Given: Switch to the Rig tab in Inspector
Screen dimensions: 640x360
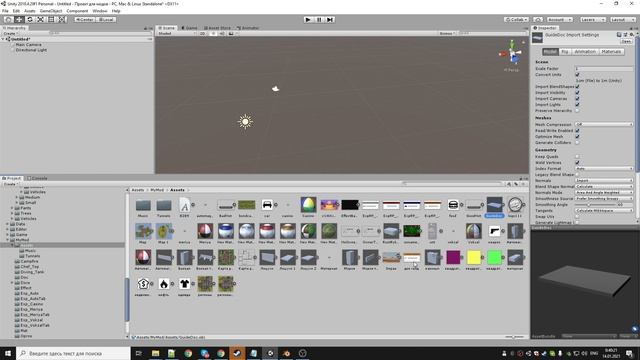Looking at the screenshot, I should (564, 52).
